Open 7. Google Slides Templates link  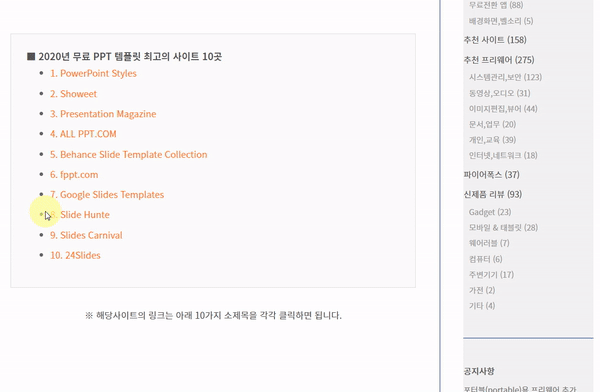point(107,194)
